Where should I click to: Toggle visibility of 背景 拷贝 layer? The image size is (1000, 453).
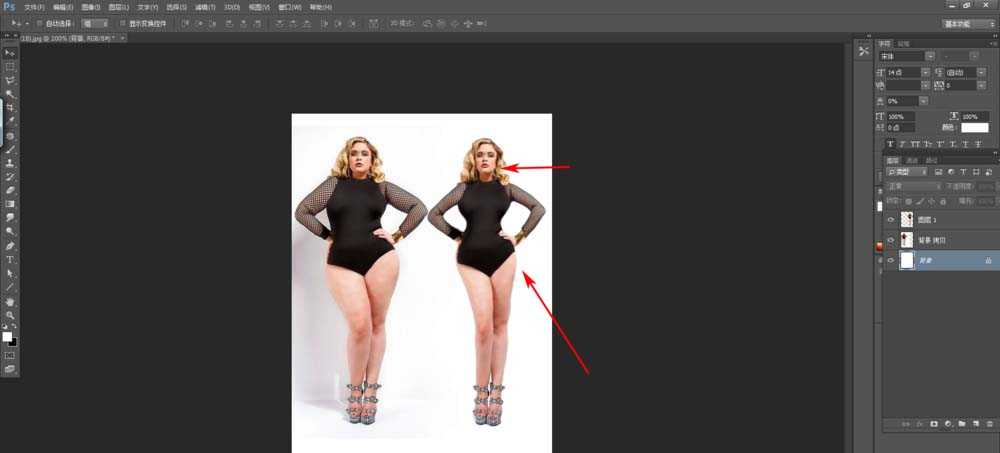click(890, 240)
